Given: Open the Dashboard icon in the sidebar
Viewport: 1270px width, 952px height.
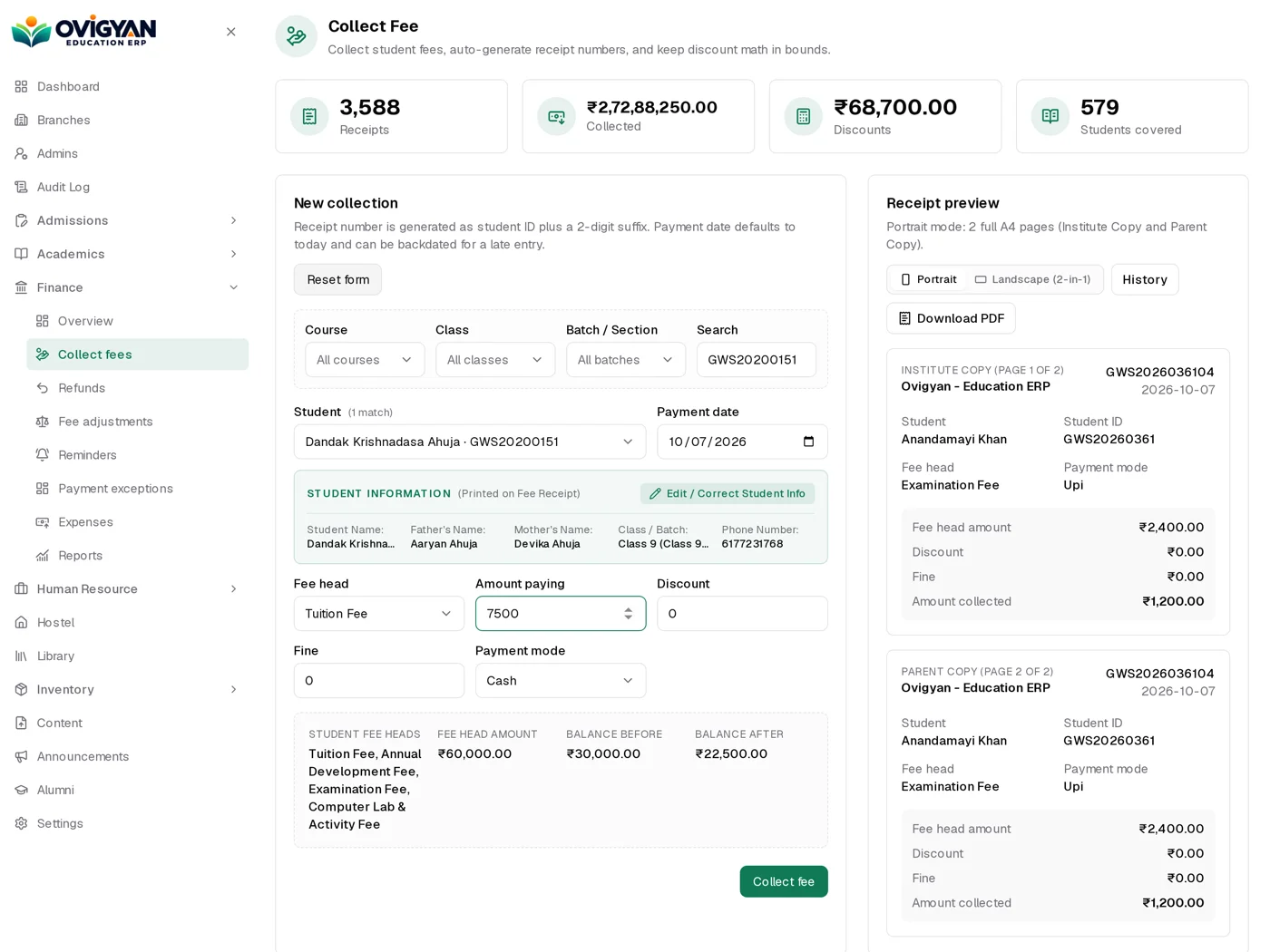Looking at the screenshot, I should point(21,86).
